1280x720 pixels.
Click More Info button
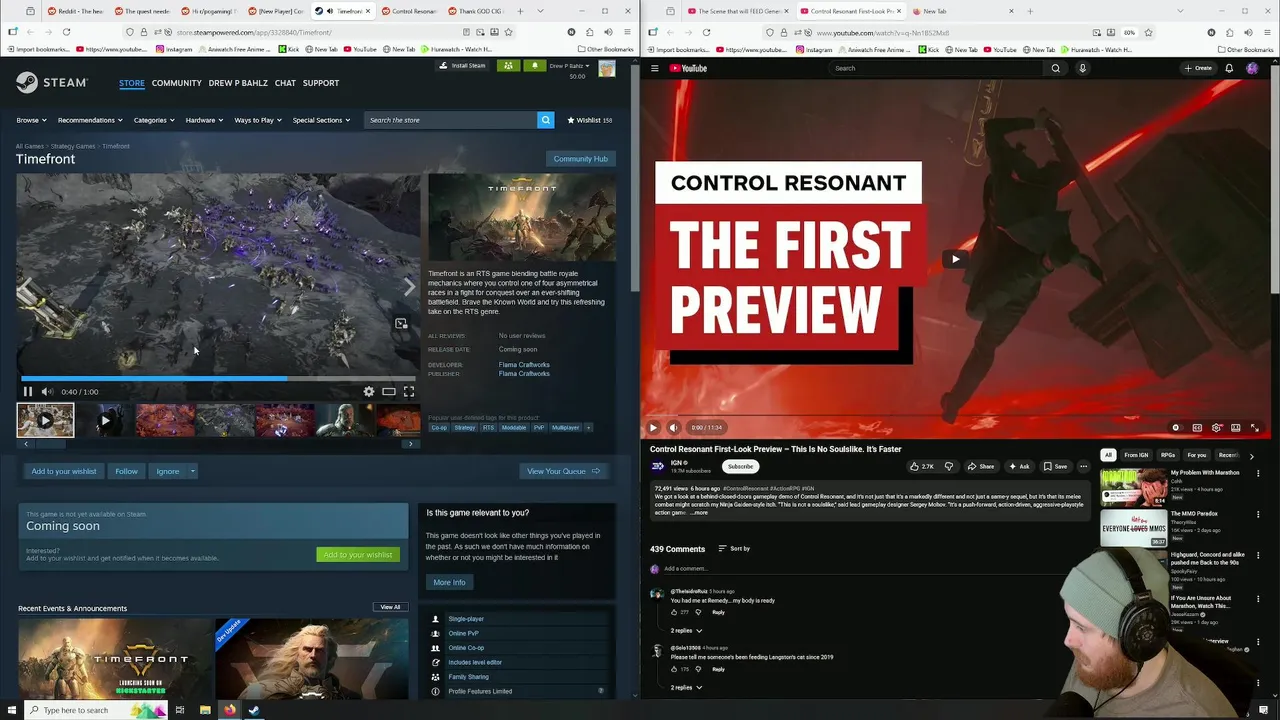449,582
